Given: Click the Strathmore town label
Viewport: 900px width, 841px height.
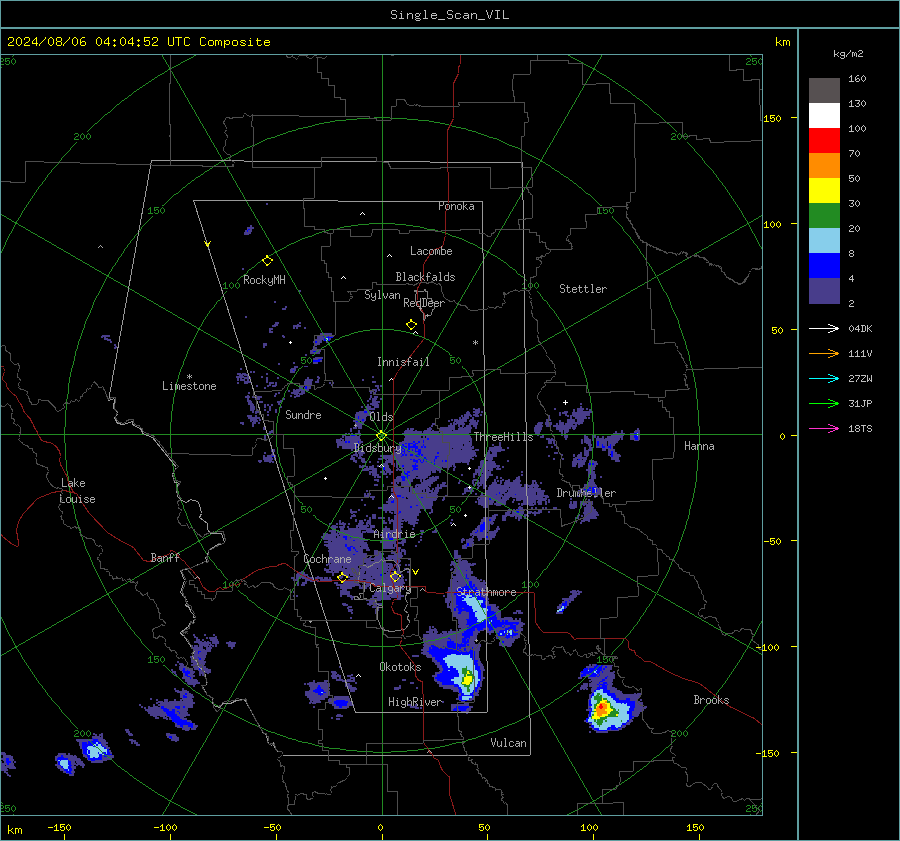Looking at the screenshot, I should click(x=486, y=591).
